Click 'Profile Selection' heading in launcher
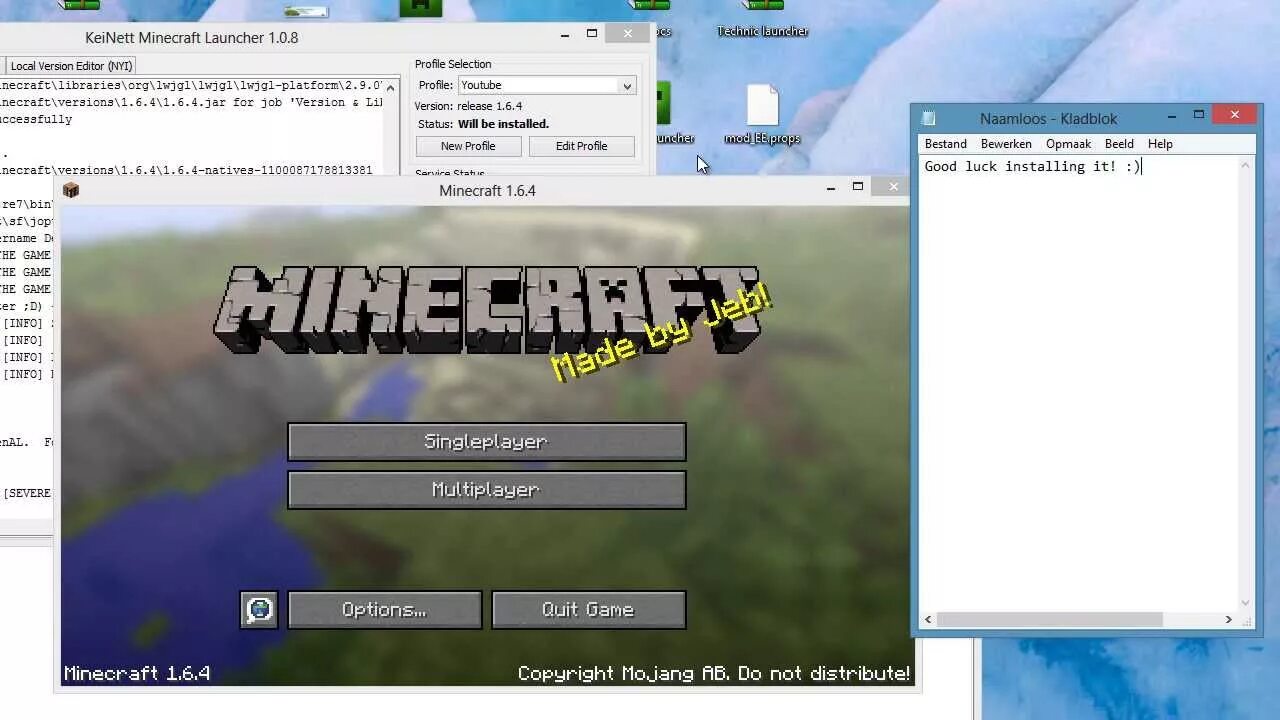 (x=453, y=64)
